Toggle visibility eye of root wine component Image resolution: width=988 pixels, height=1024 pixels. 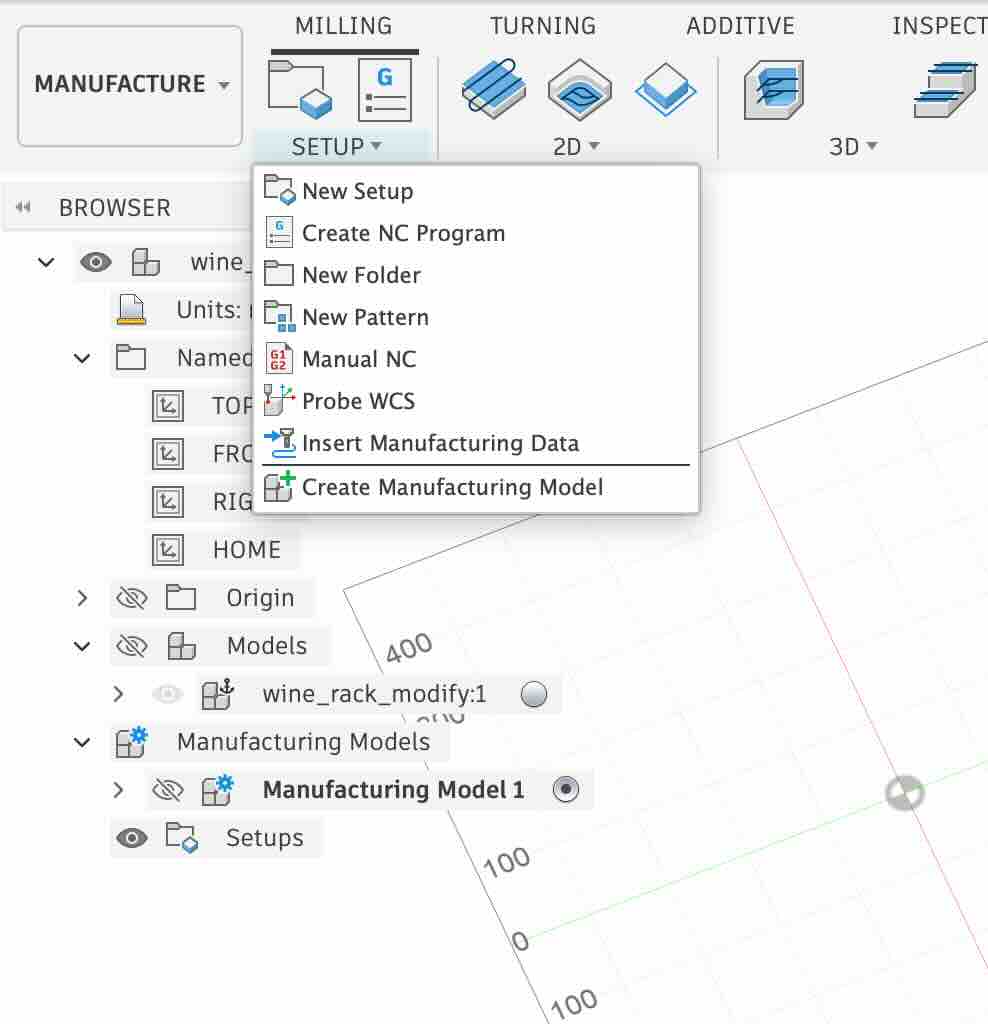click(95, 263)
